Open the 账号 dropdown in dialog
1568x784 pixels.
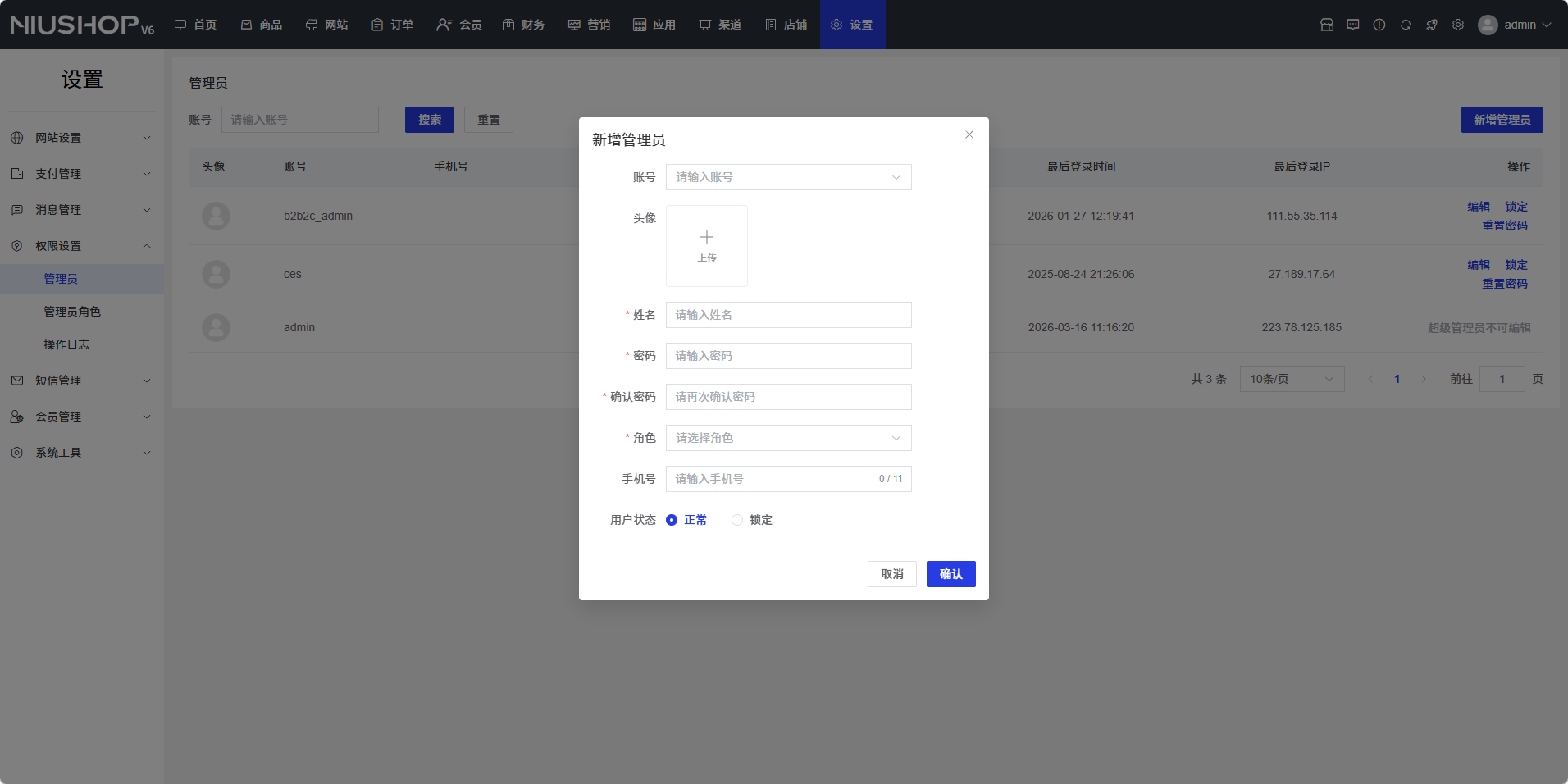coord(787,177)
